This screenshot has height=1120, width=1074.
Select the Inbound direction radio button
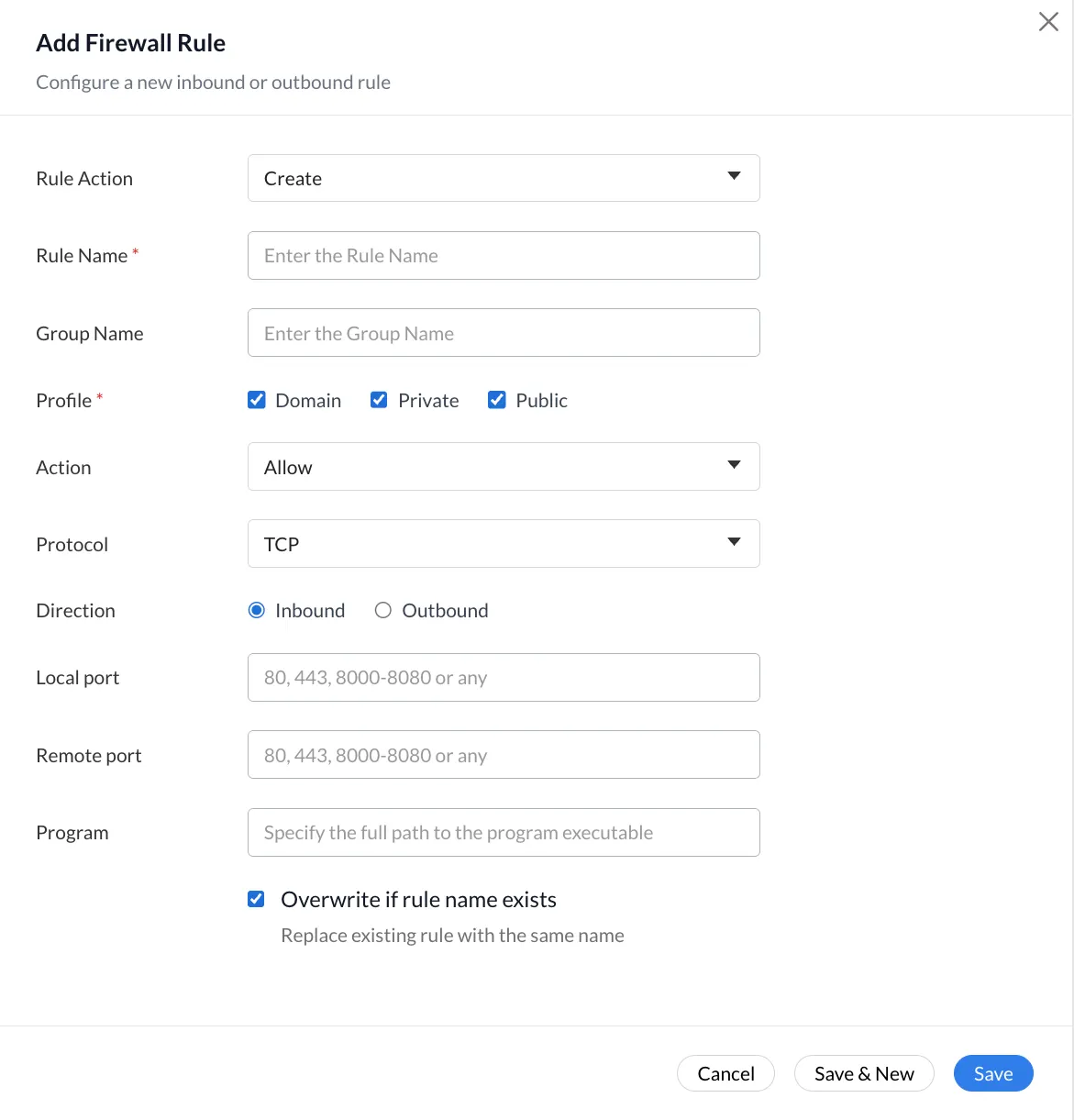click(257, 611)
